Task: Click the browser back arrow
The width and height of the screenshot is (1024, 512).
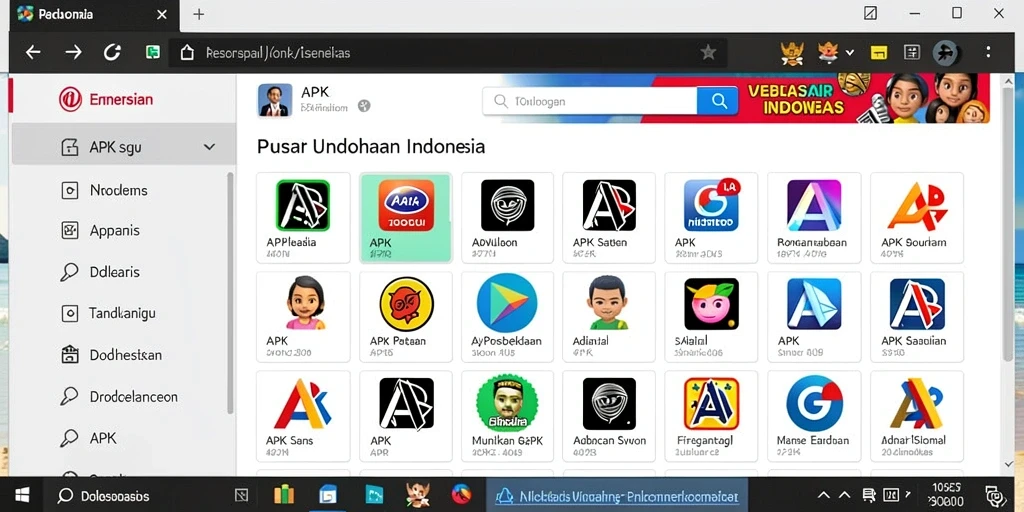Action: (33, 52)
